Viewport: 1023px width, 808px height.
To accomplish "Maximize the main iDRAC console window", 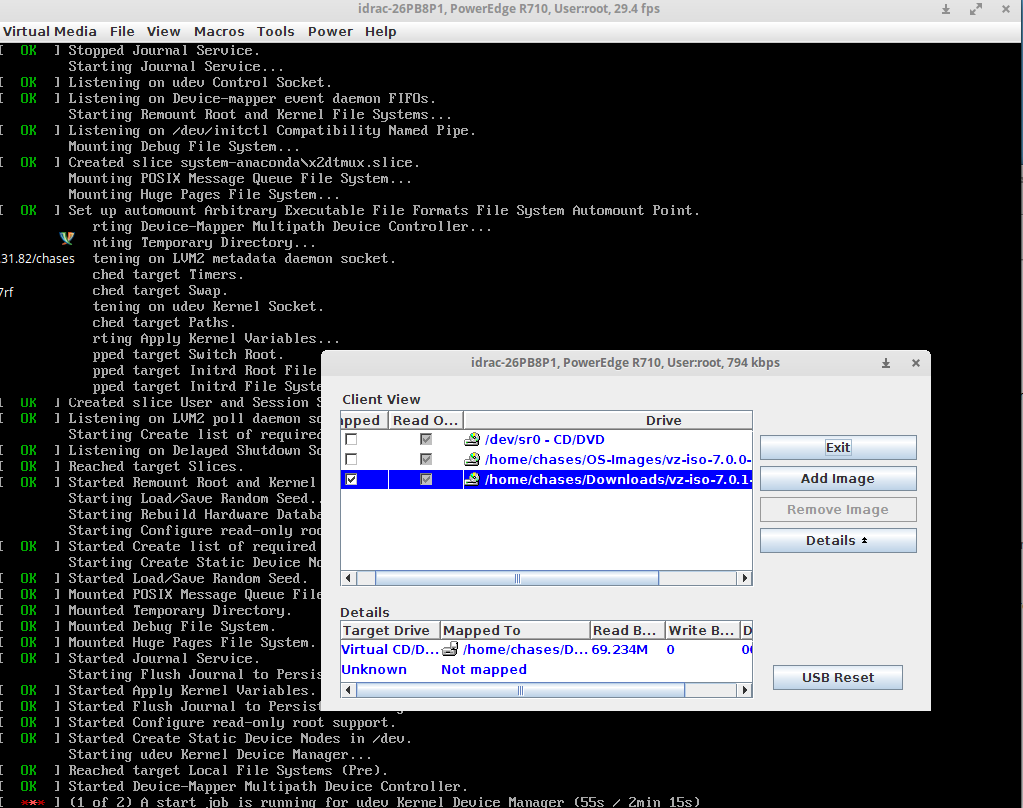I will point(975,9).
